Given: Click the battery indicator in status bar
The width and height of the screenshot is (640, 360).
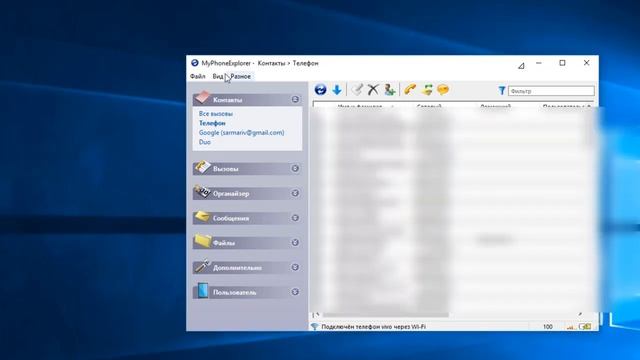Looking at the screenshot, I should click(585, 327).
